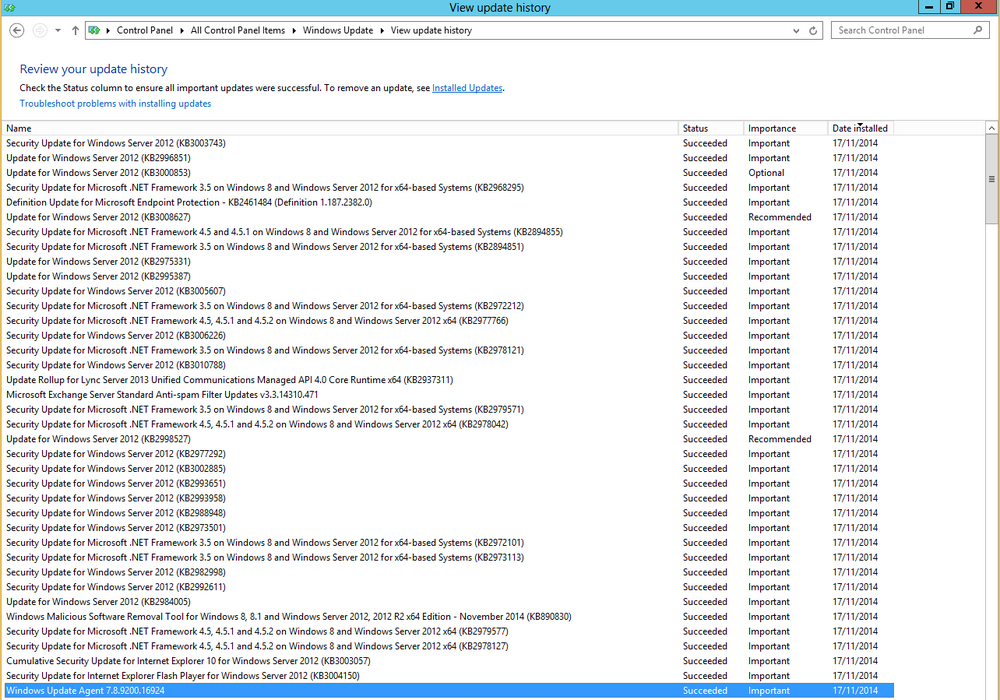Select .NET Framework 3.5 update KB2972212
This screenshot has height=700, width=1000.
click(x=449, y=306)
